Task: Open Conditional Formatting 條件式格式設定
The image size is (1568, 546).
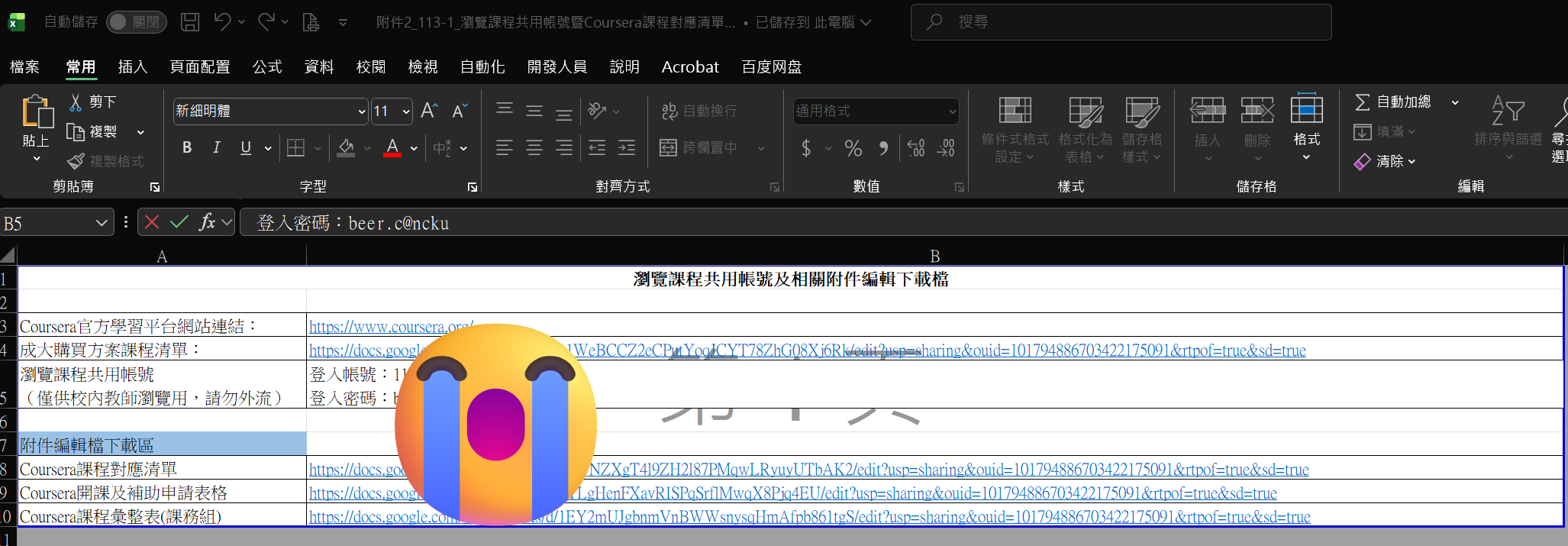Action: (1015, 129)
